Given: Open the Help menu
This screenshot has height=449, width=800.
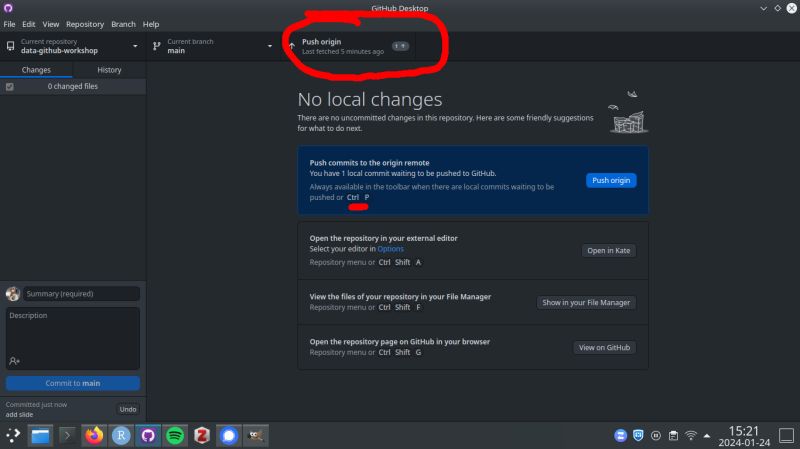Looking at the screenshot, I should pos(151,24).
